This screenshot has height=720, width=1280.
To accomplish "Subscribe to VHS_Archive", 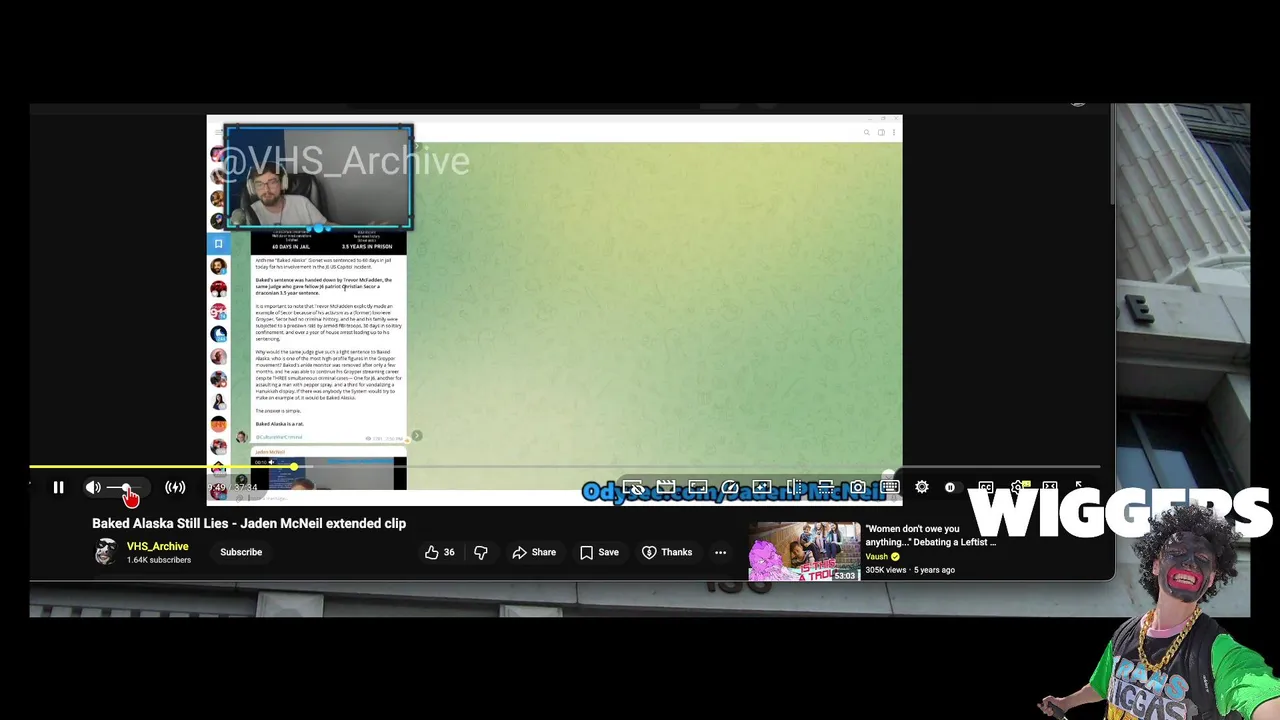I will 241,552.
